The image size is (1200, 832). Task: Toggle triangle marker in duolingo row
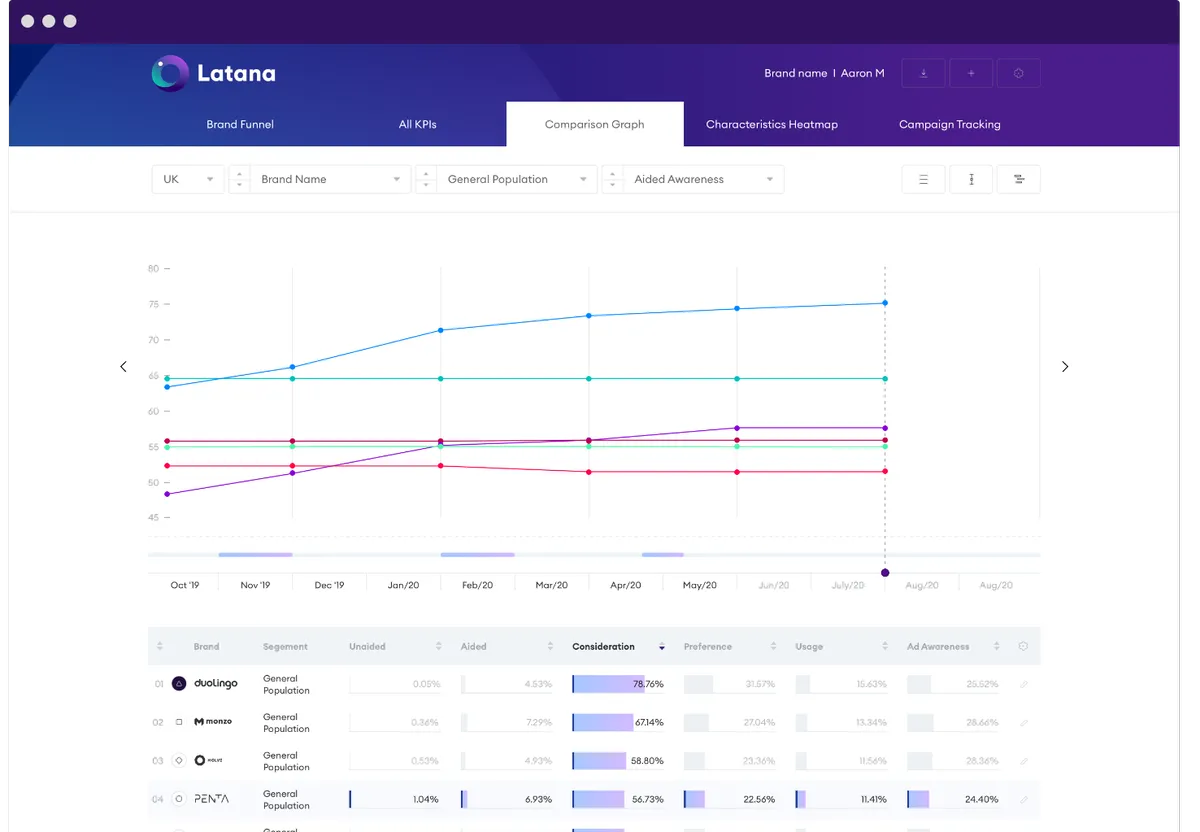coord(179,684)
